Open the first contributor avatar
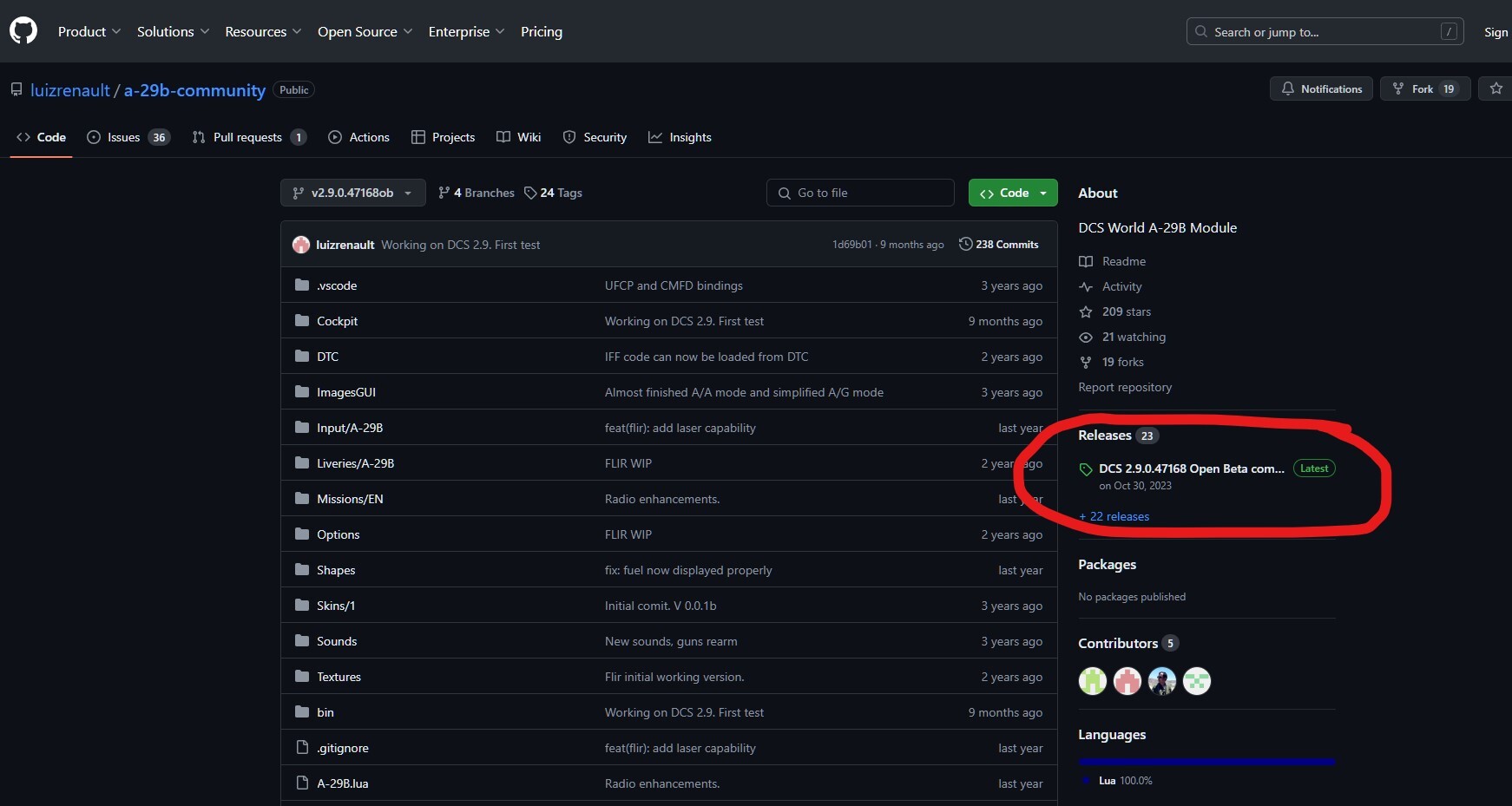1512x806 pixels. (1093, 681)
